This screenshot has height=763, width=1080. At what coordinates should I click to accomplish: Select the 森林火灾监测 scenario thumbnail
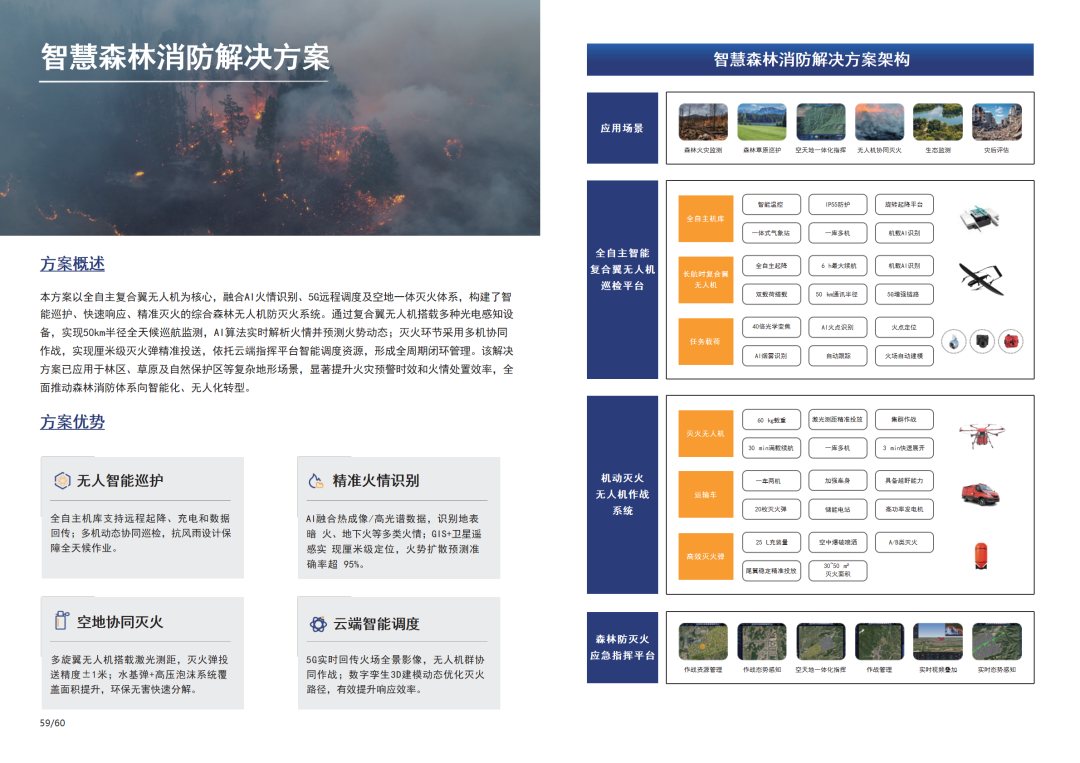tap(703, 122)
